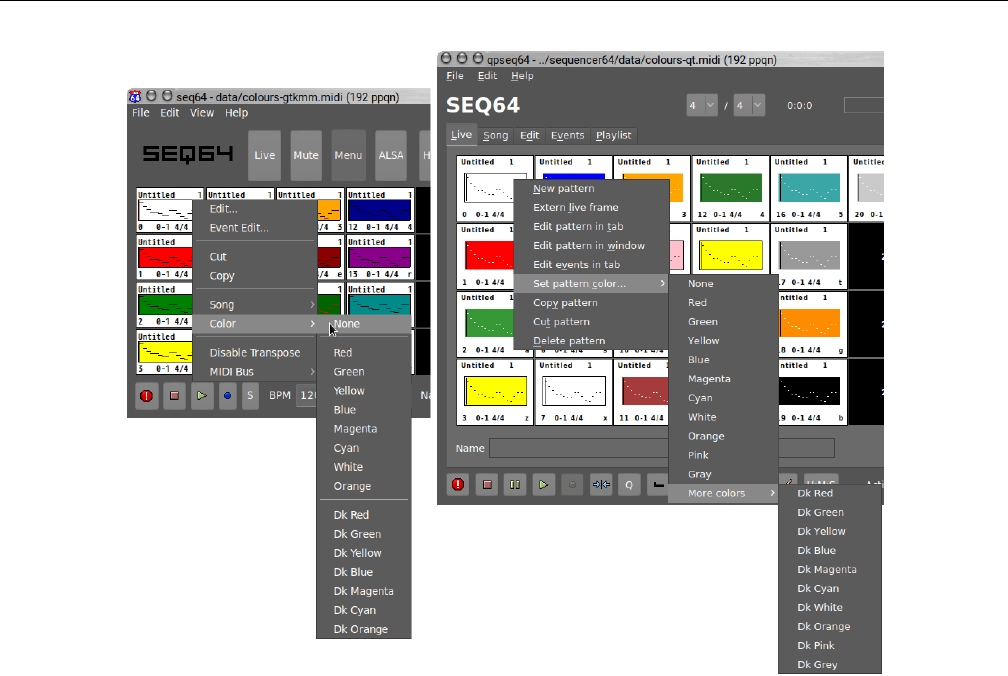Click the Name input field in qpseq64

(662, 448)
